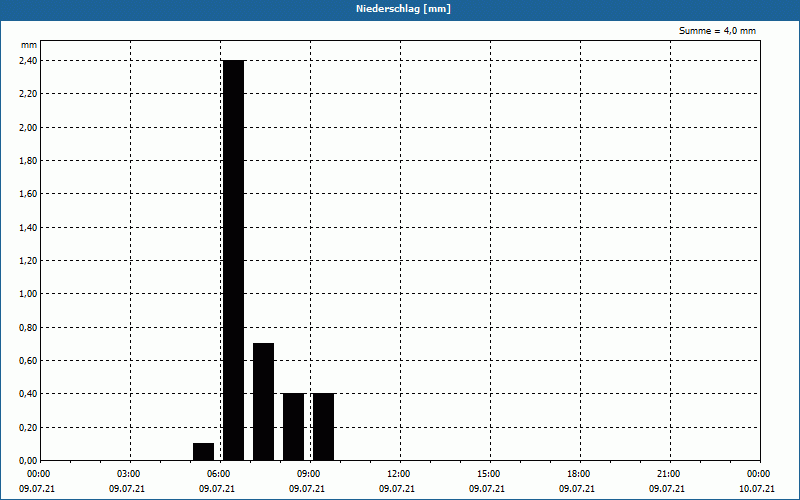Select the 18:00 time axis label
Viewport: 800px width, 500px height.
pos(579,474)
